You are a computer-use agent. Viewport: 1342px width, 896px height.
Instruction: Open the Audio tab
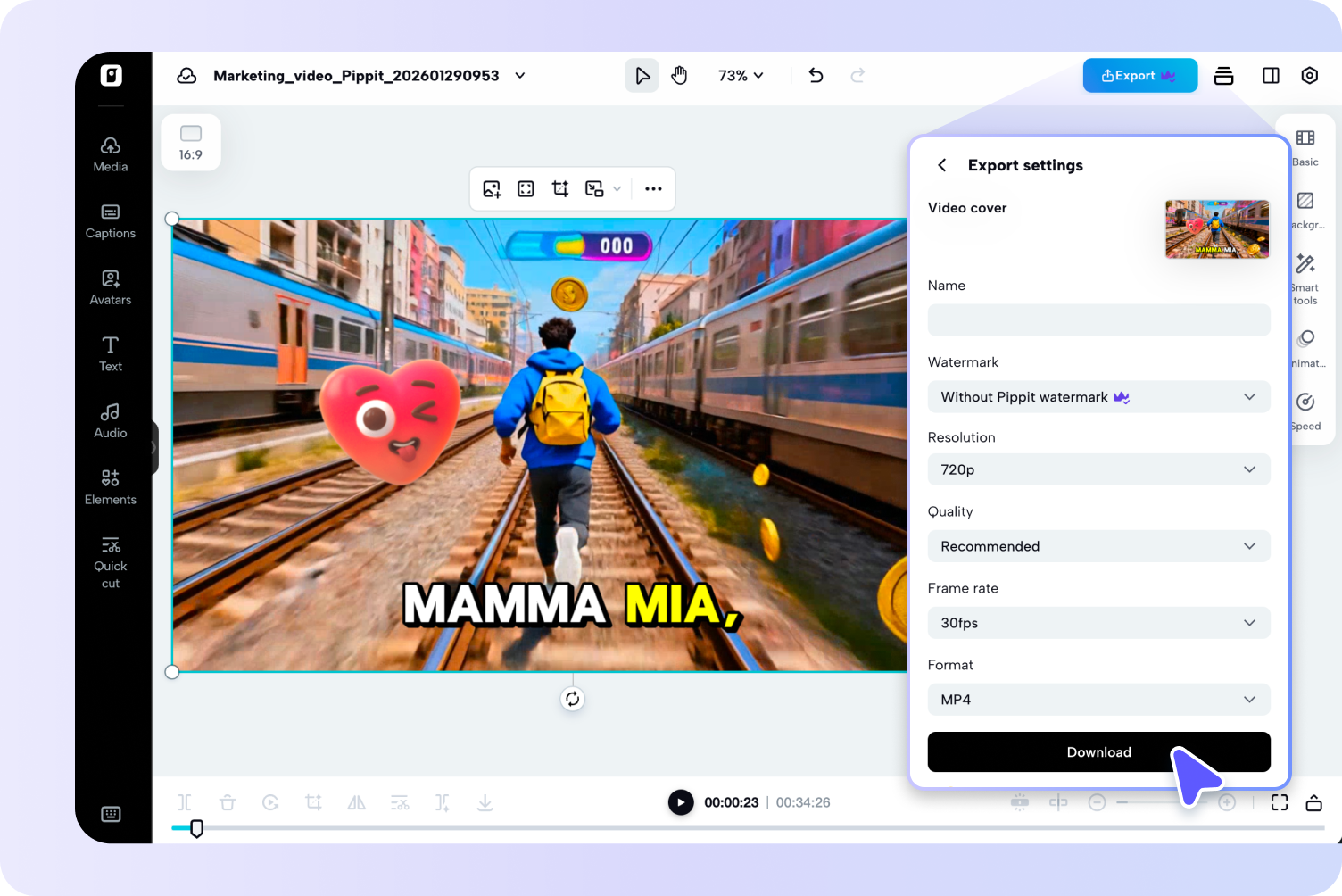111,421
